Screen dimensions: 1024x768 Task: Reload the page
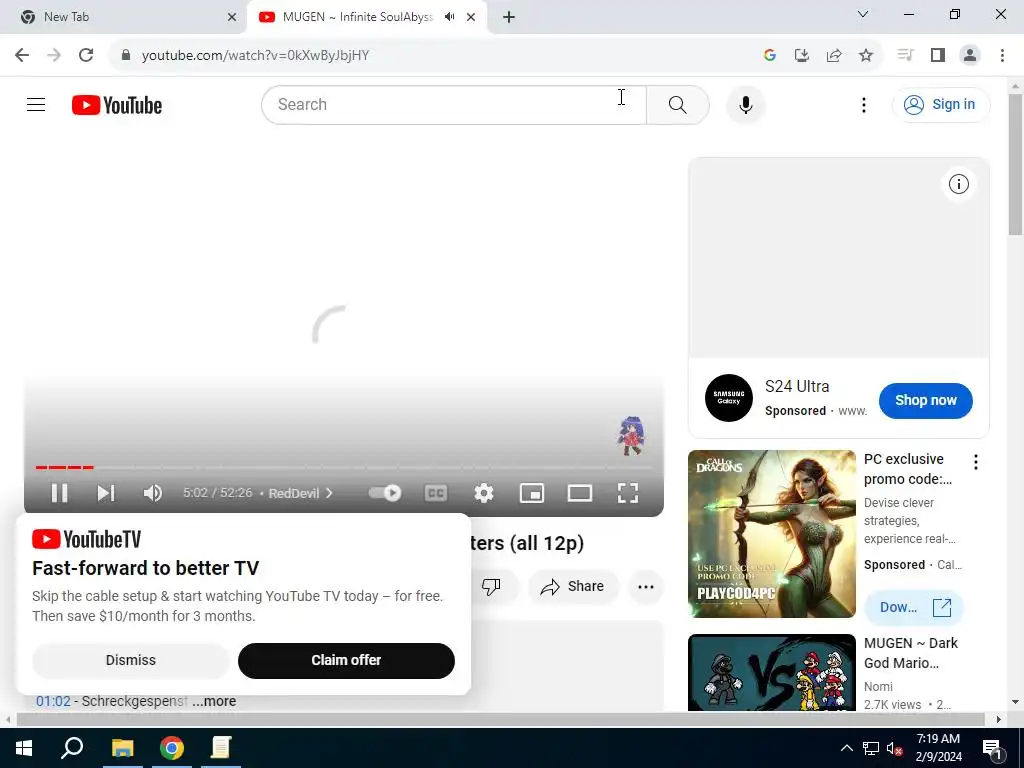[86, 55]
